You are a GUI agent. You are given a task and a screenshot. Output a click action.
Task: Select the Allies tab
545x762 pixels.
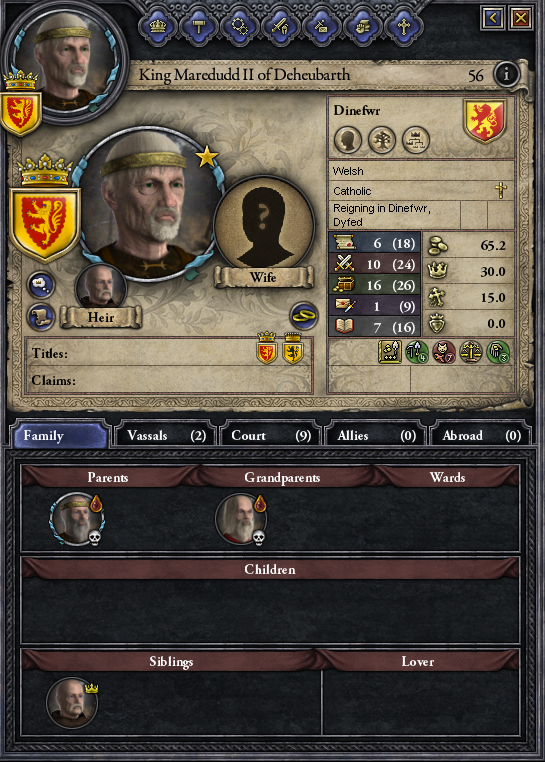pos(376,435)
